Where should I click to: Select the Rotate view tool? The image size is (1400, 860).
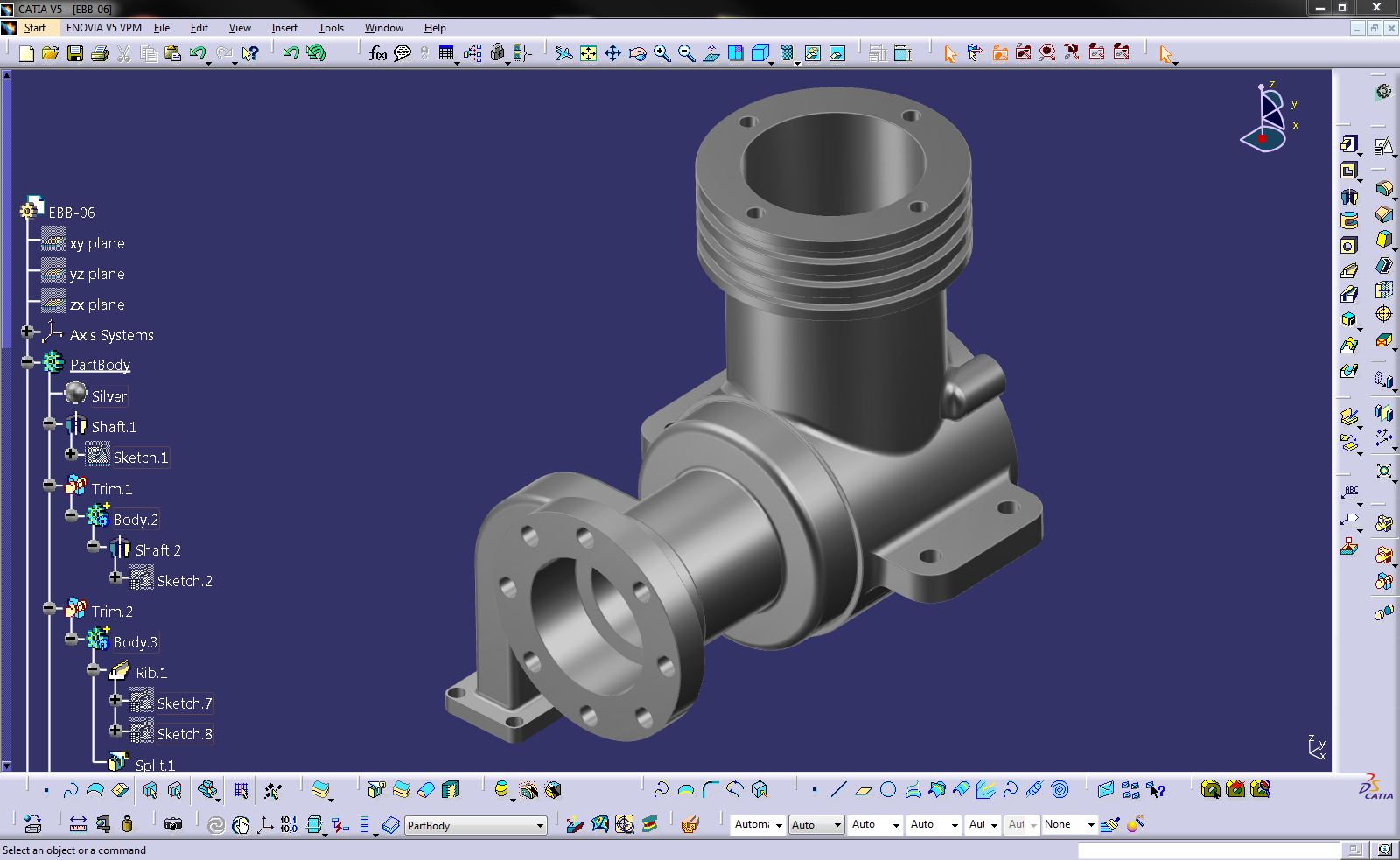(638, 54)
